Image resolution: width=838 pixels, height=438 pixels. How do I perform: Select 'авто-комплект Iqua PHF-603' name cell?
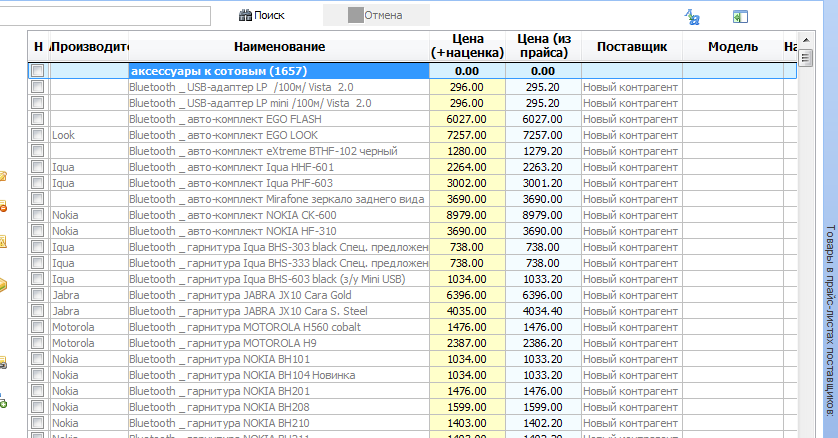[x=279, y=183]
